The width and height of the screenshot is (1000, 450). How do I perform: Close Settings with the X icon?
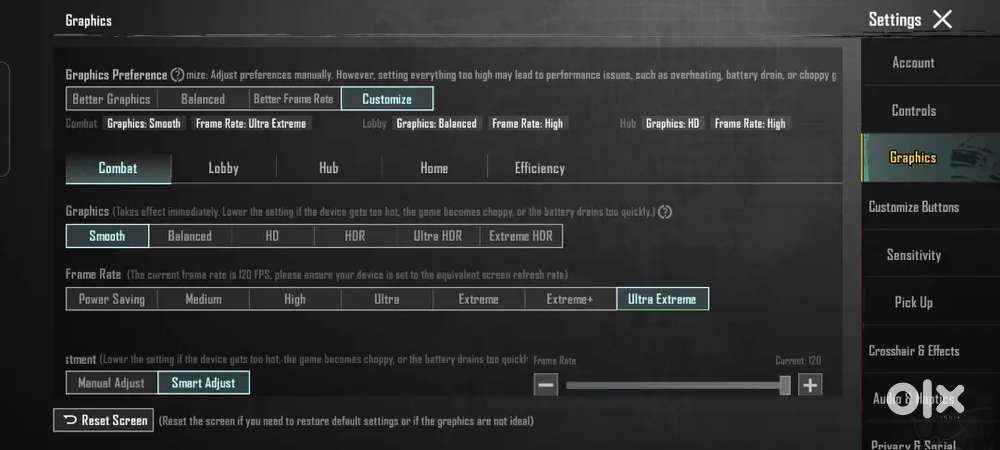[x=942, y=19]
